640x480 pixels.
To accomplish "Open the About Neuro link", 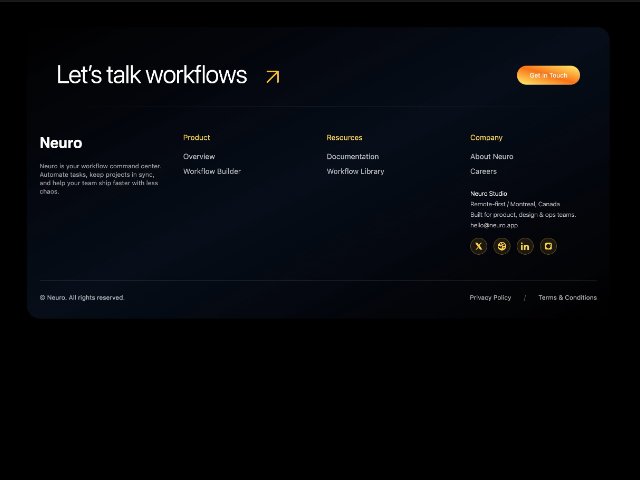I will (491, 156).
